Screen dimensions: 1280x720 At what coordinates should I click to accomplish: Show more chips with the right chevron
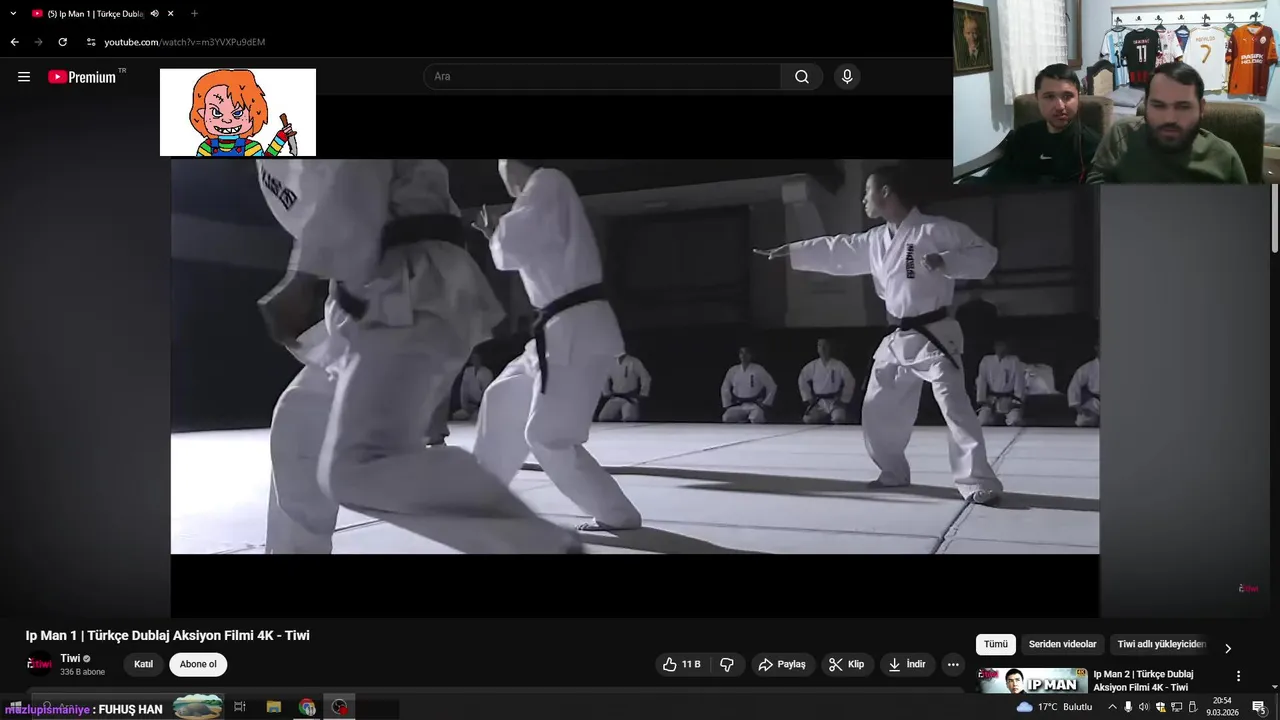[x=1228, y=647]
